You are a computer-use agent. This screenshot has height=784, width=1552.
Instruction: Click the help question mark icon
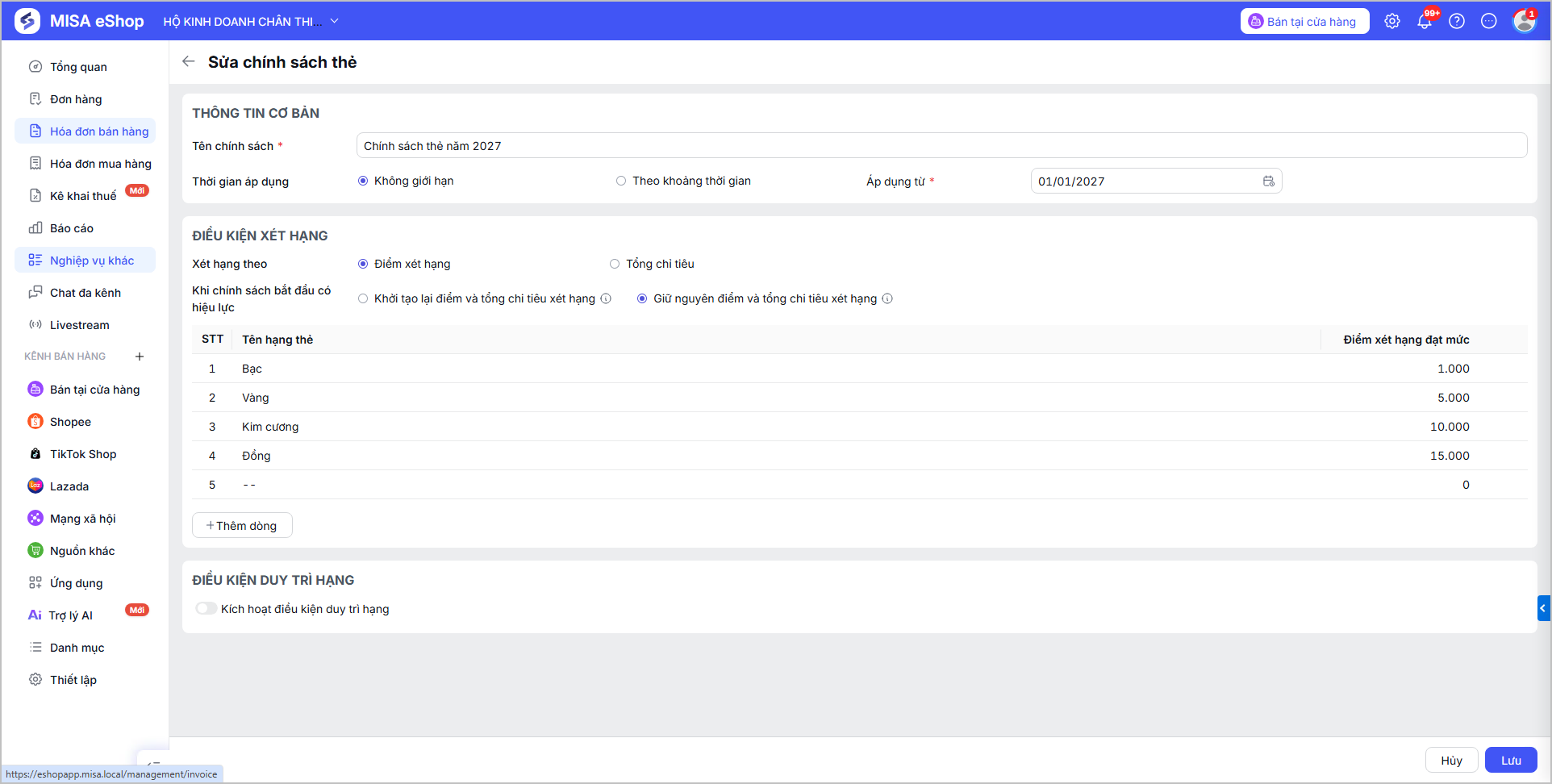click(1457, 21)
